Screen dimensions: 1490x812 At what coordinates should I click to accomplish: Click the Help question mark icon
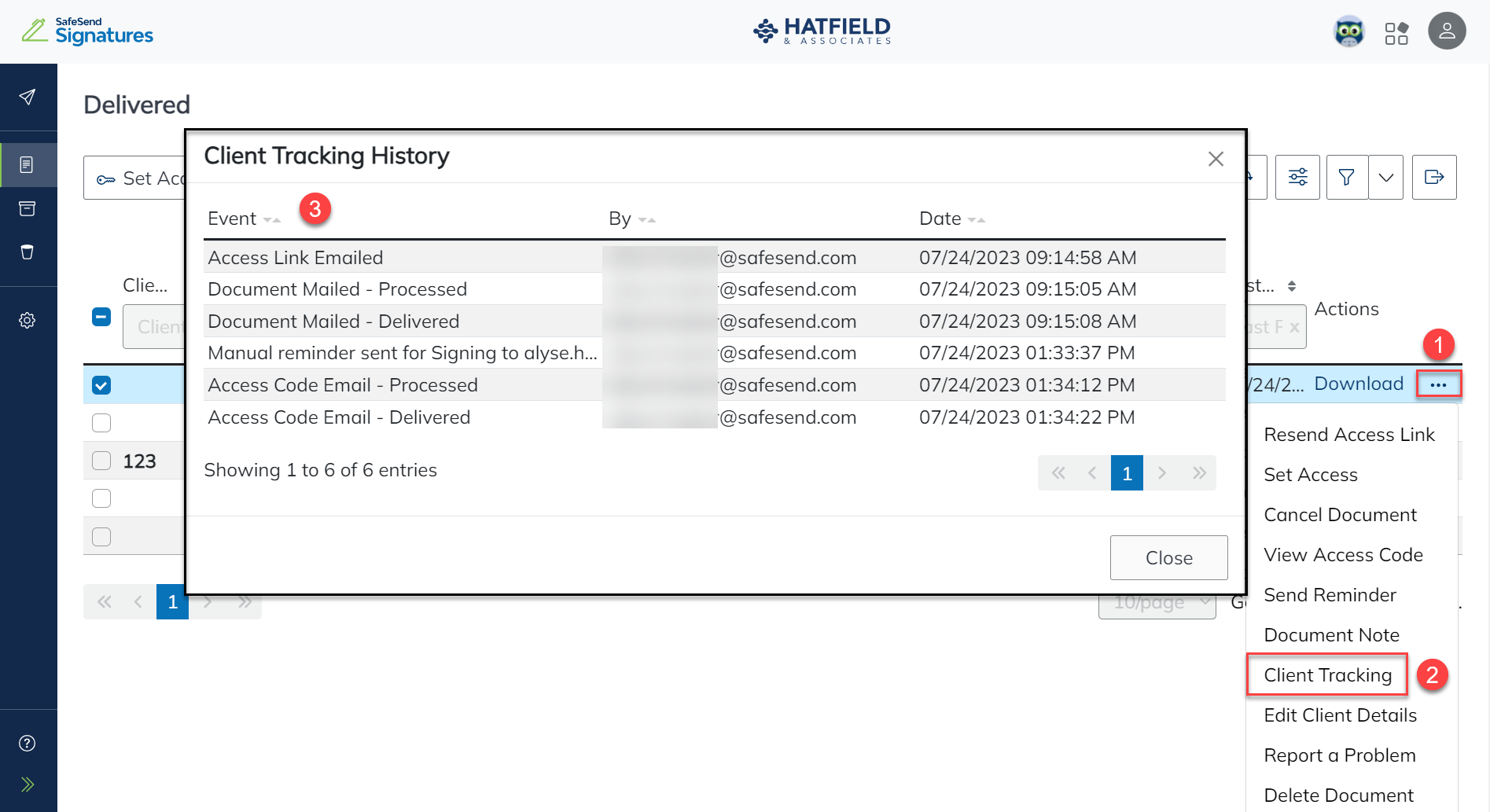28,742
